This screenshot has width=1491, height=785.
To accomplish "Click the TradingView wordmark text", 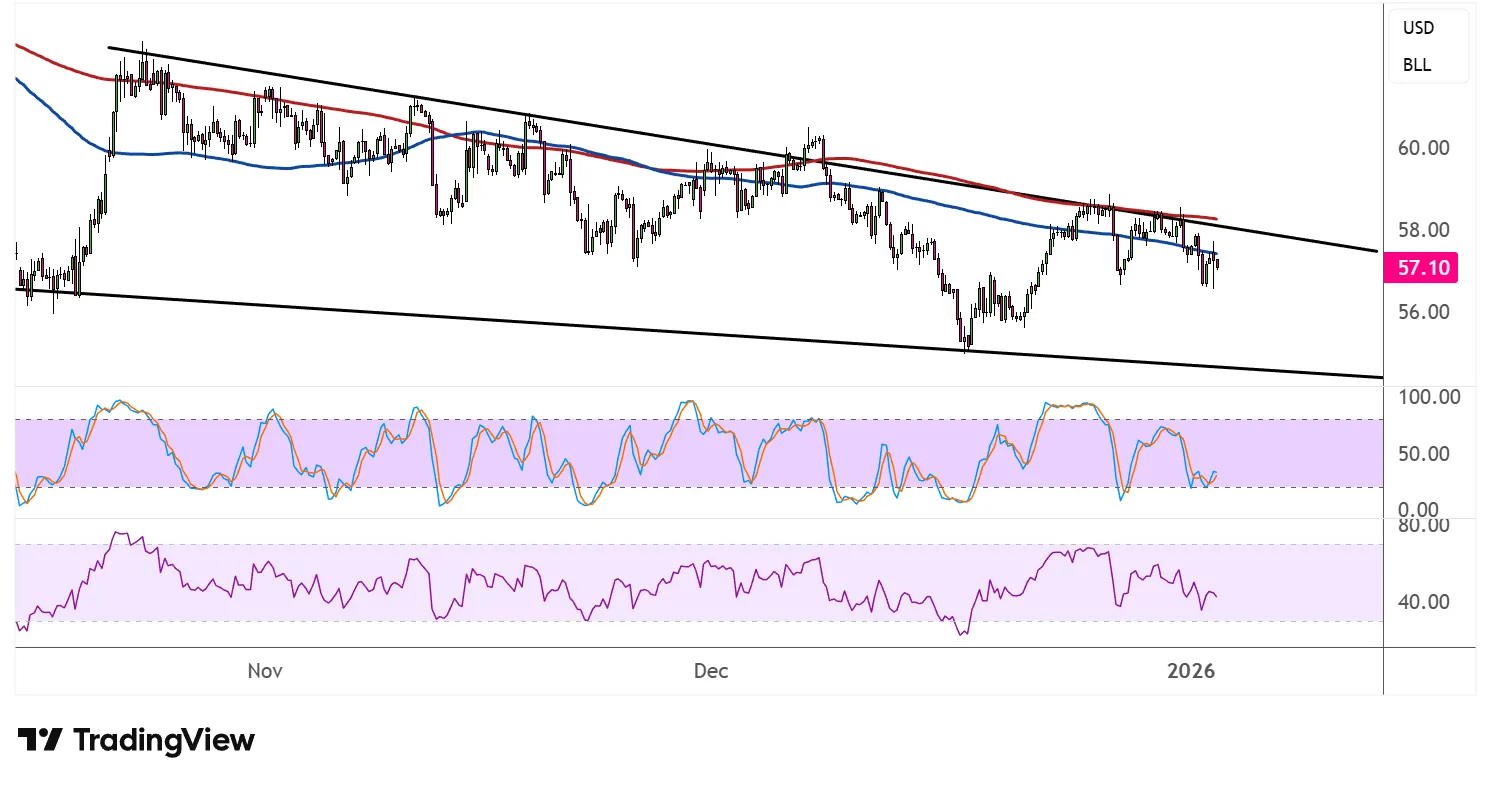I will (164, 741).
